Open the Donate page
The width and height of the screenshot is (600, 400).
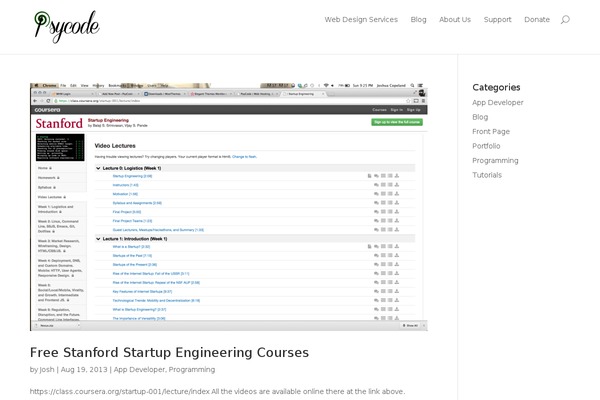point(537,20)
